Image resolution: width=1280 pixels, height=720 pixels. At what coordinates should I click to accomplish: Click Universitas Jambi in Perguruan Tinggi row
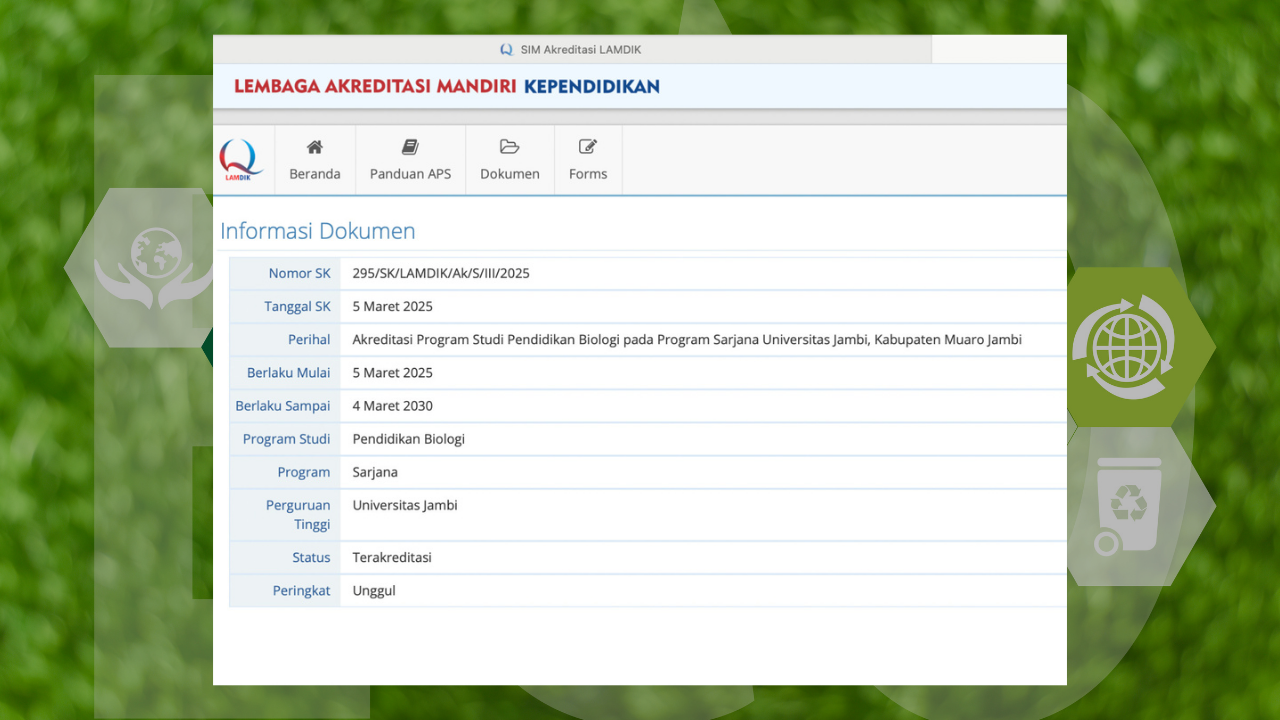[x=404, y=505]
